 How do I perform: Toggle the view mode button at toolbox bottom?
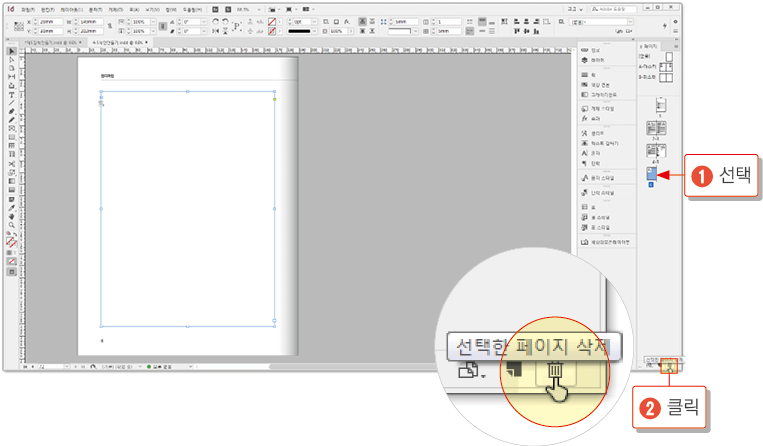pyautogui.click(x=12, y=272)
